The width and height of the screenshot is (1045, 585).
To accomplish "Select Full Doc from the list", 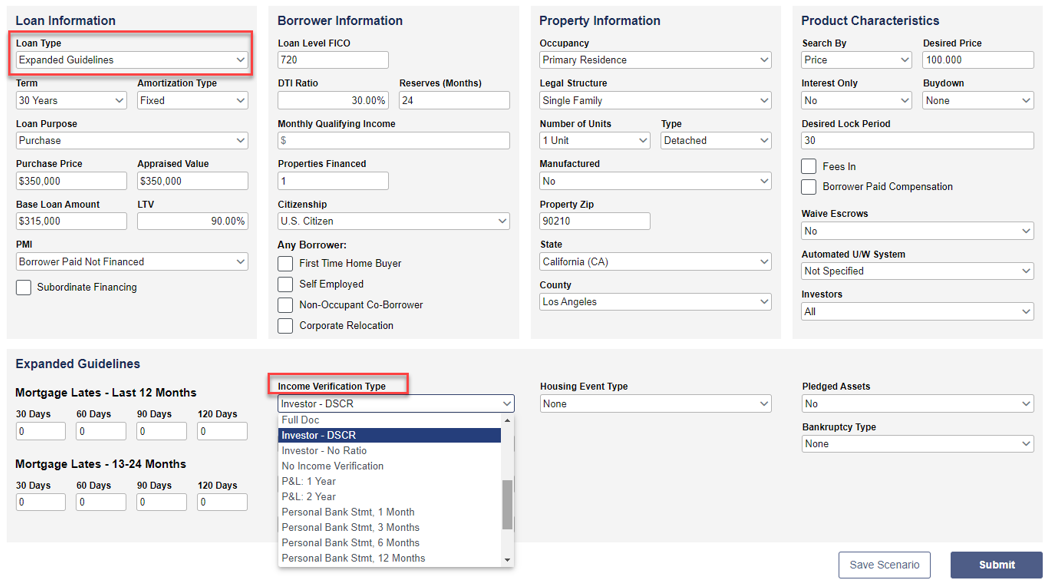I will click(x=390, y=420).
